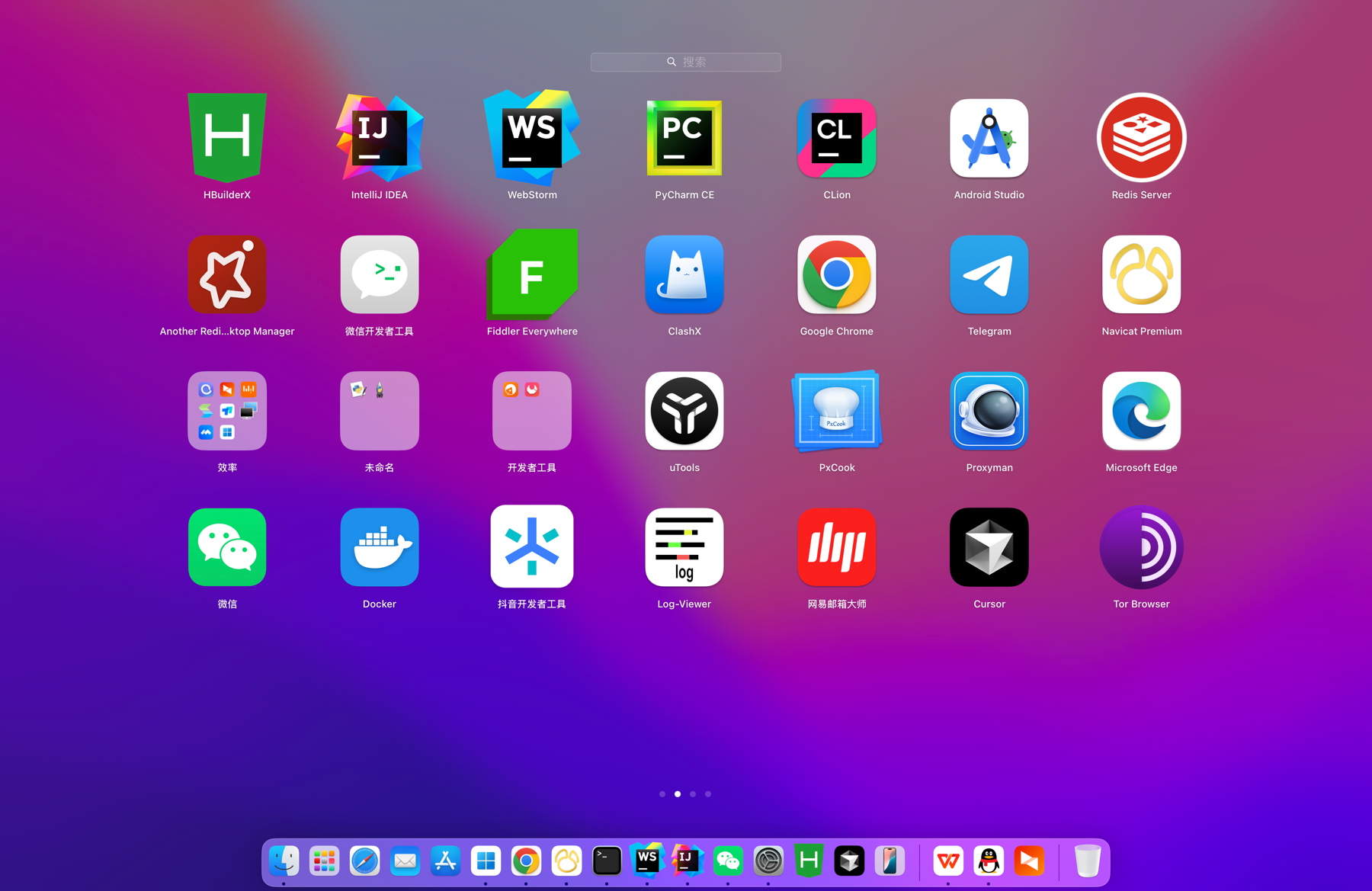Screen dimensions: 1372x891
Task: Open WeChat from the Dock
Action: (x=728, y=861)
